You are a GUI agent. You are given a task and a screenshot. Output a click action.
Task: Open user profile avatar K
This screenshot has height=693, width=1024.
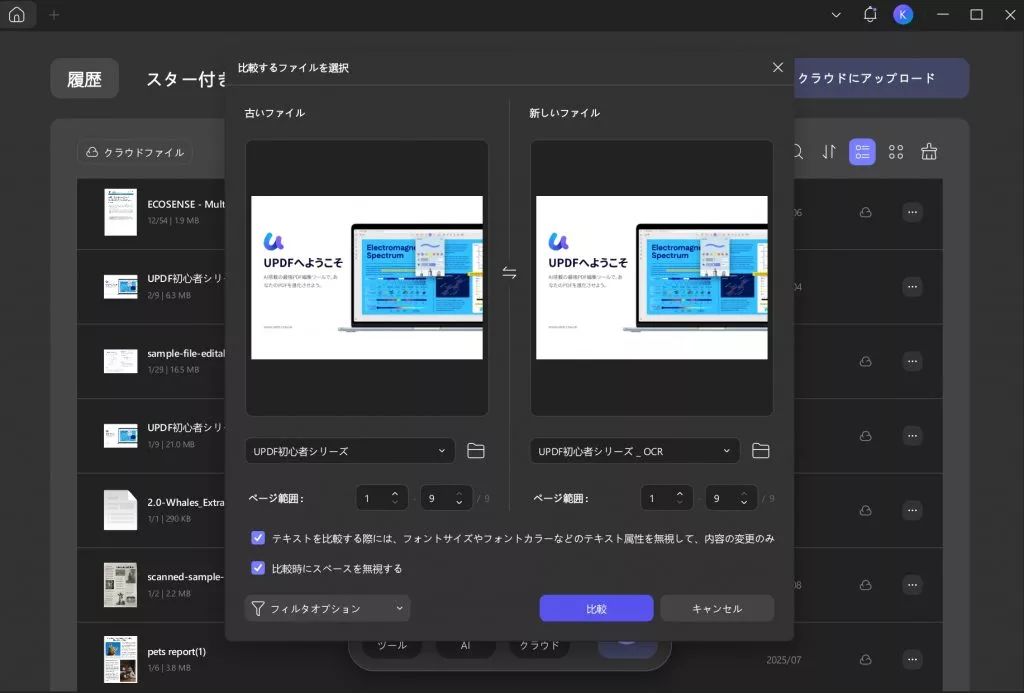point(903,14)
